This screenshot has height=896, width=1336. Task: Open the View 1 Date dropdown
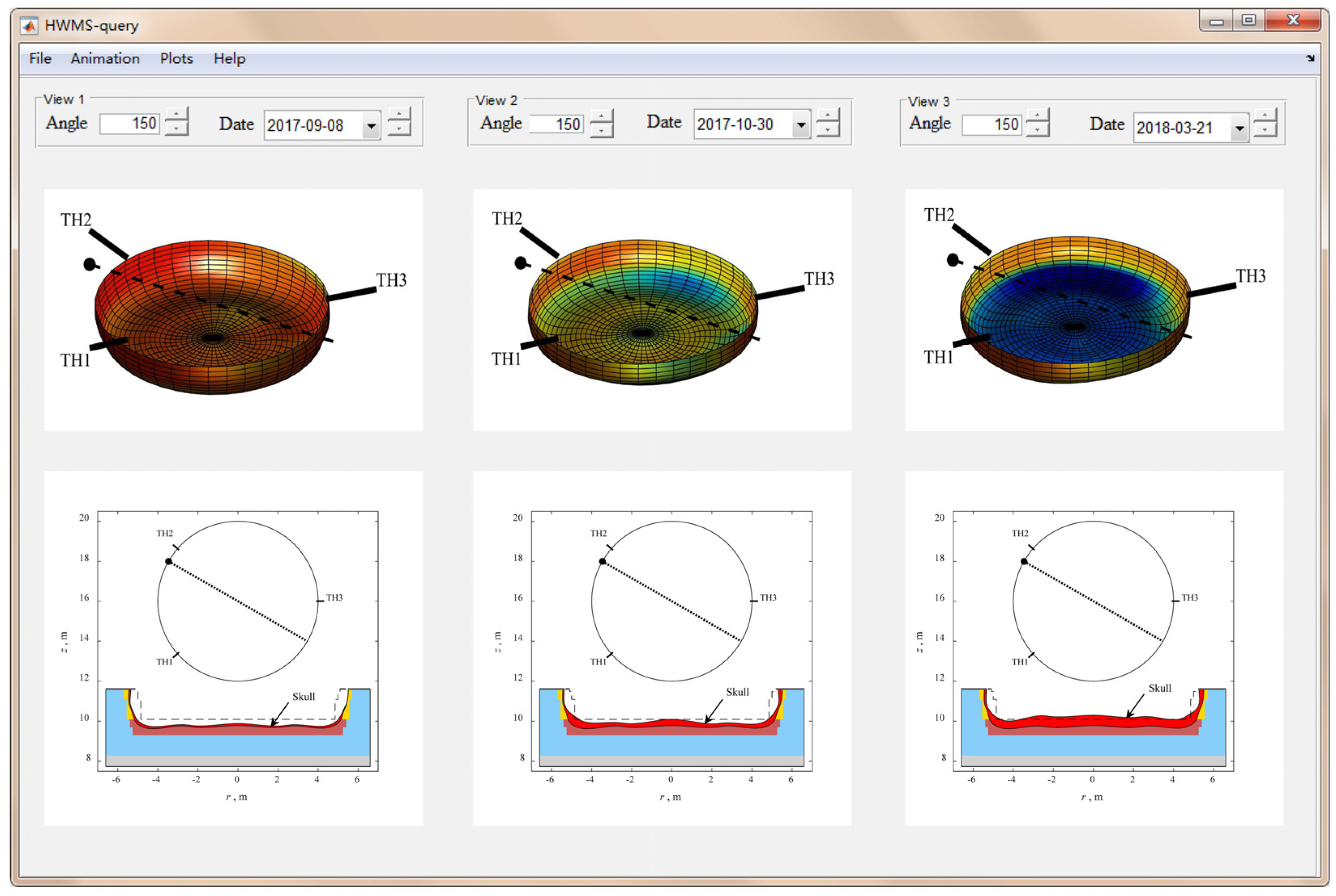[x=371, y=126]
